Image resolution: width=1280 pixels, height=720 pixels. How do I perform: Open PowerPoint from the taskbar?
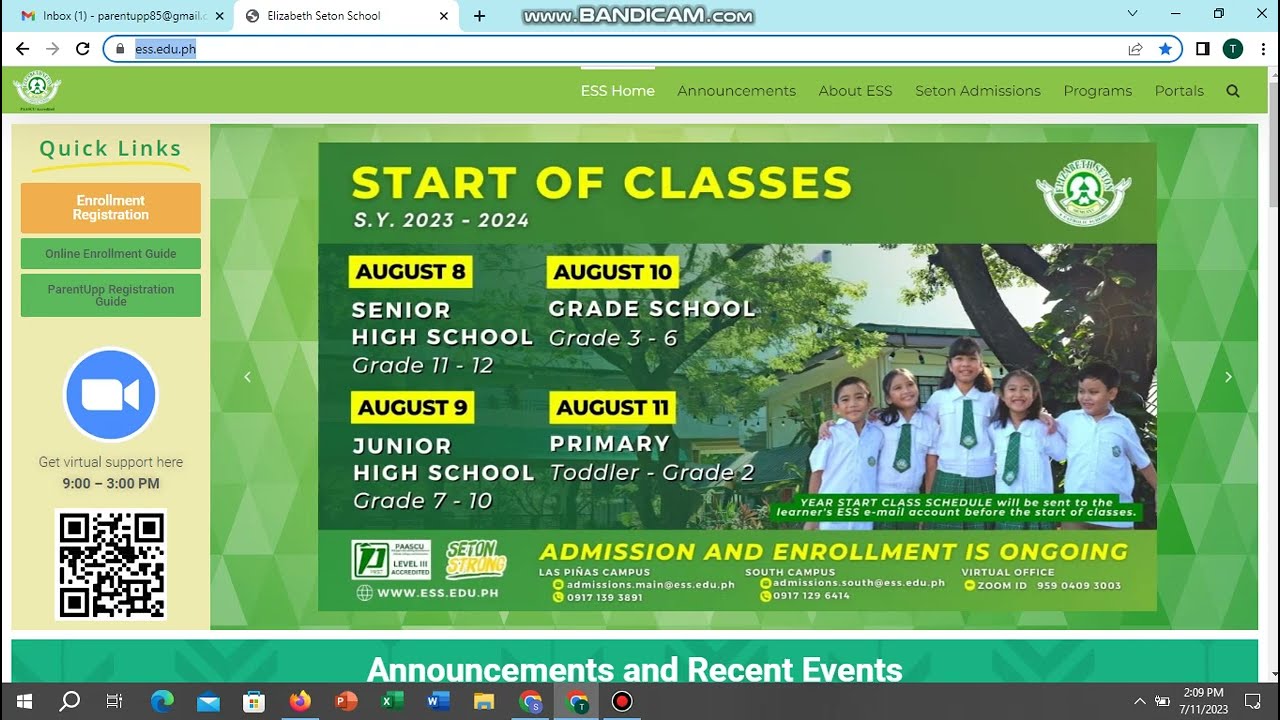[346, 701]
